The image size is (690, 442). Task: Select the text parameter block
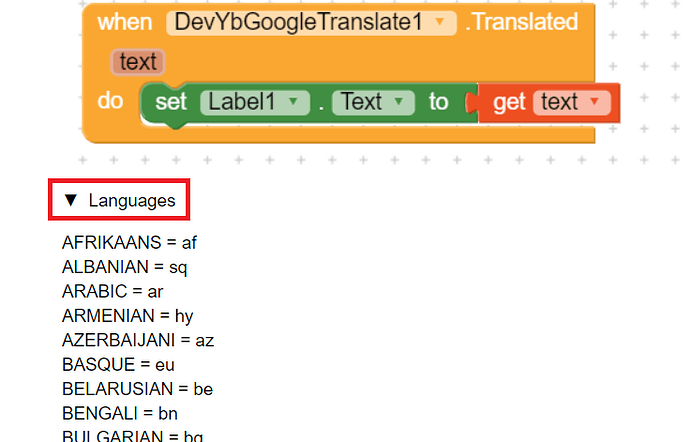[x=138, y=62]
